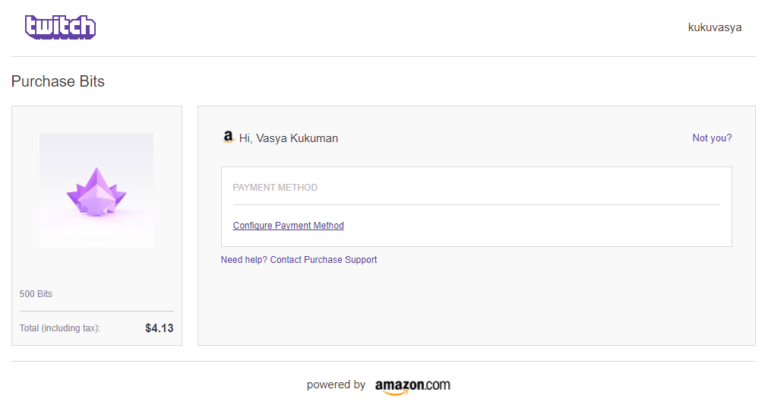Click the "powered by" footer text
This screenshot has height=402, width=768.
click(x=336, y=385)
